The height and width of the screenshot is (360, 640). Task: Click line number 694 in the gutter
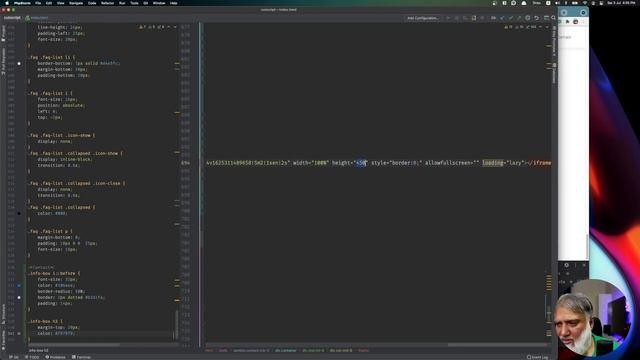[x=185, y=163]
